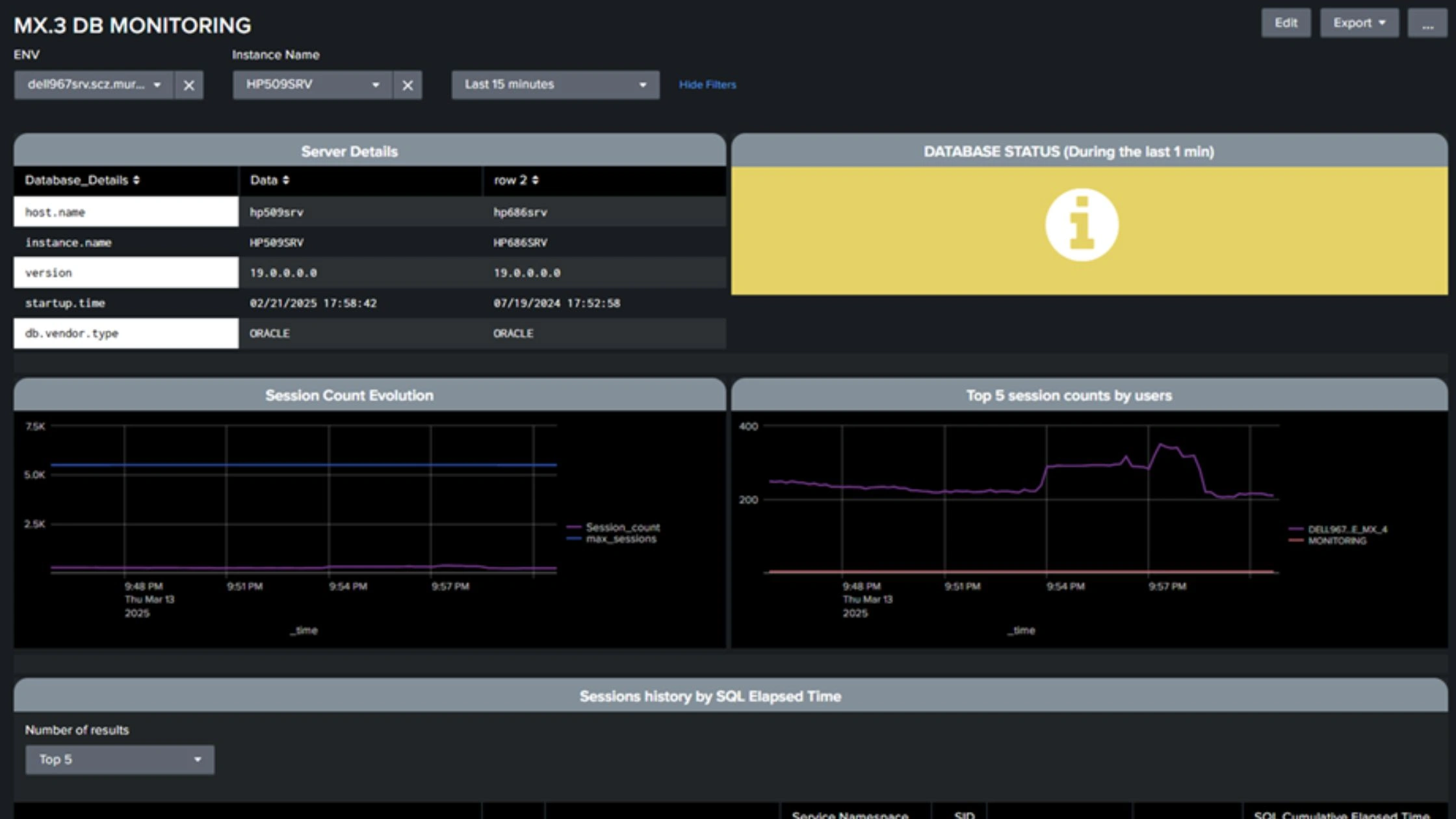1456x819 pixels.
Task: Toggle DELL967 user legend series
Action: 1347,529
